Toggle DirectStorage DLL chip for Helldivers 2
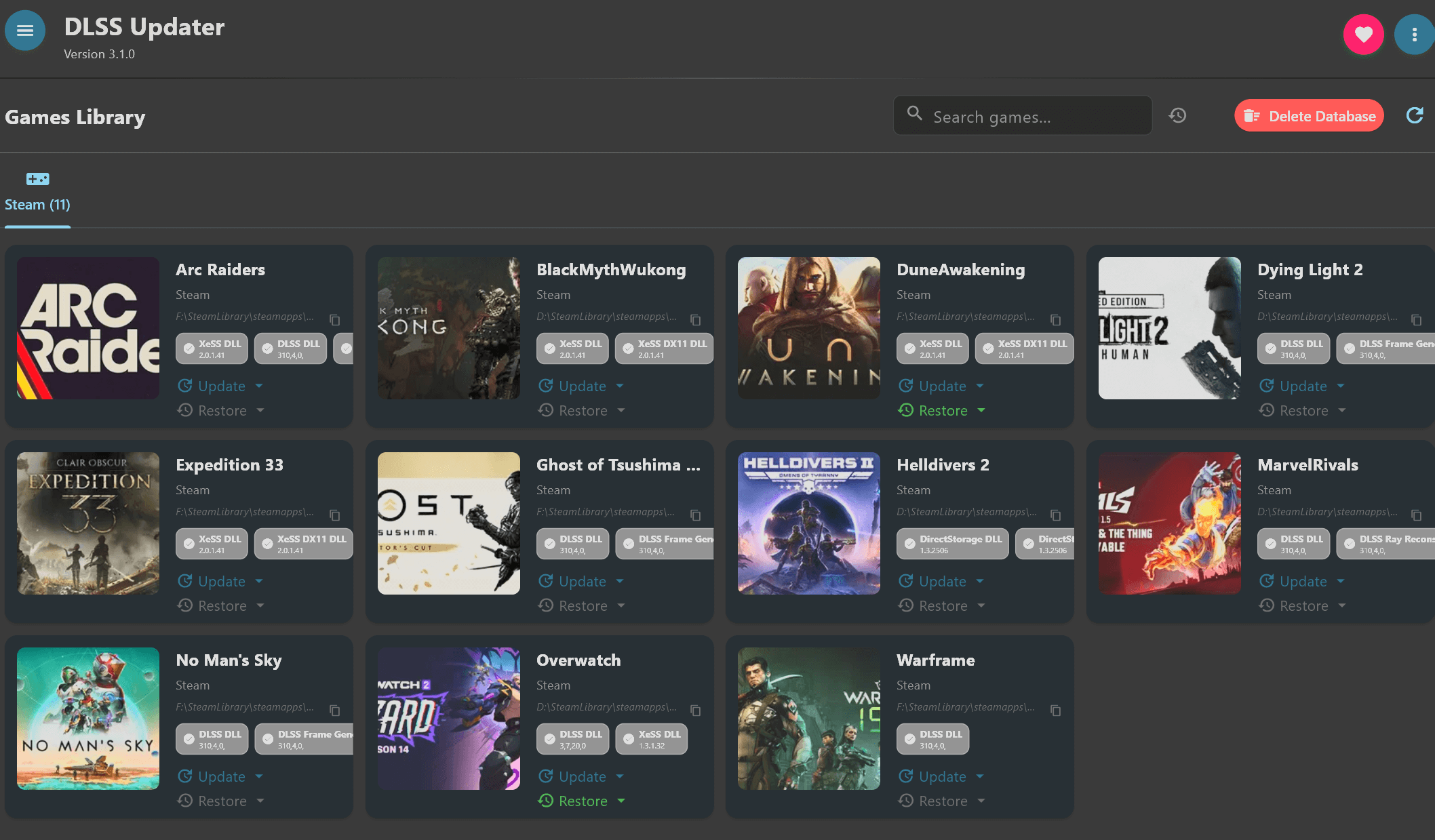 952,544
